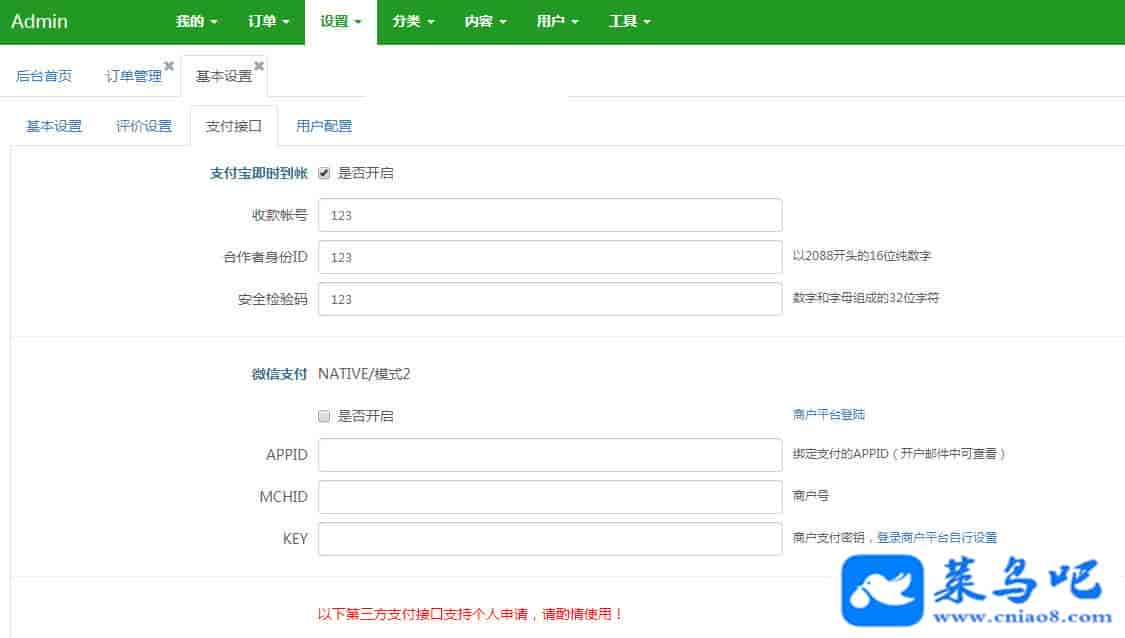
Task: Switch to the 后台首页 tab
Action: 44,76
